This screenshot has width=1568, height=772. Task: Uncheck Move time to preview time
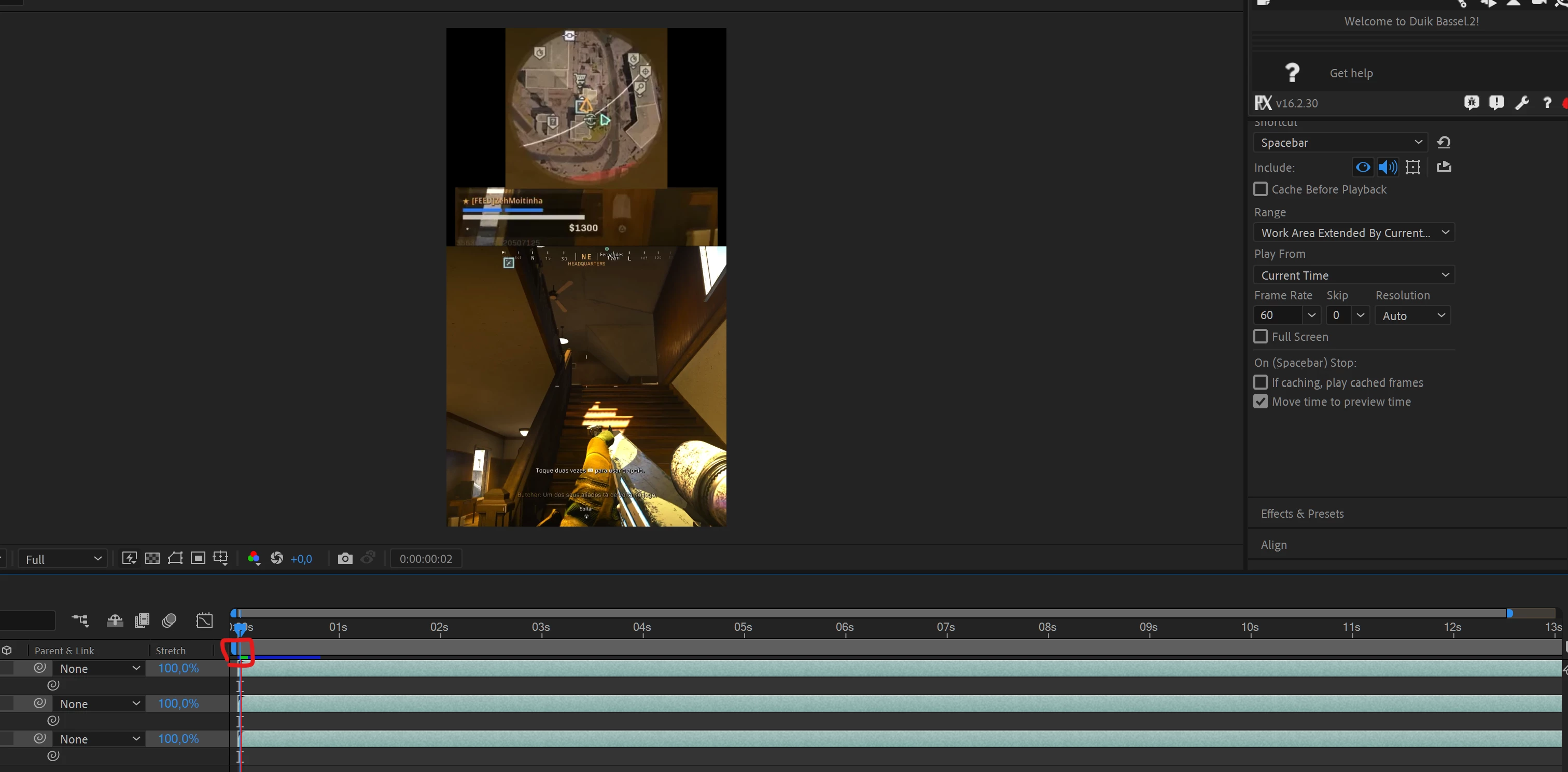pyautogui.click(x=1261, y=402)
